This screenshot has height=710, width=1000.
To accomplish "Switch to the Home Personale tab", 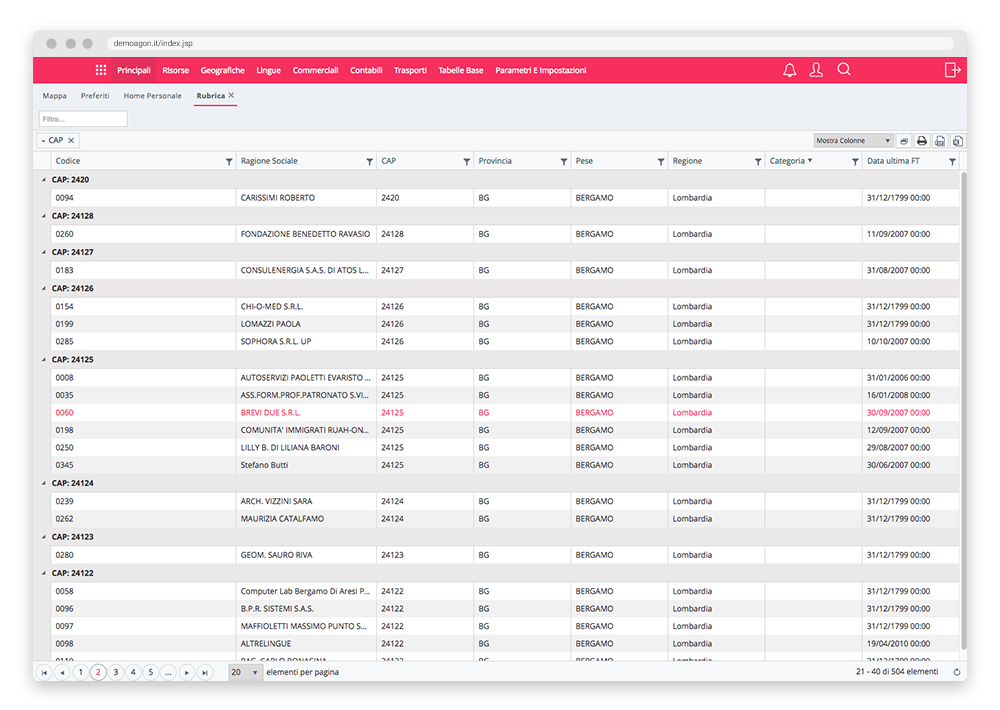I will (x=152, y=96).
